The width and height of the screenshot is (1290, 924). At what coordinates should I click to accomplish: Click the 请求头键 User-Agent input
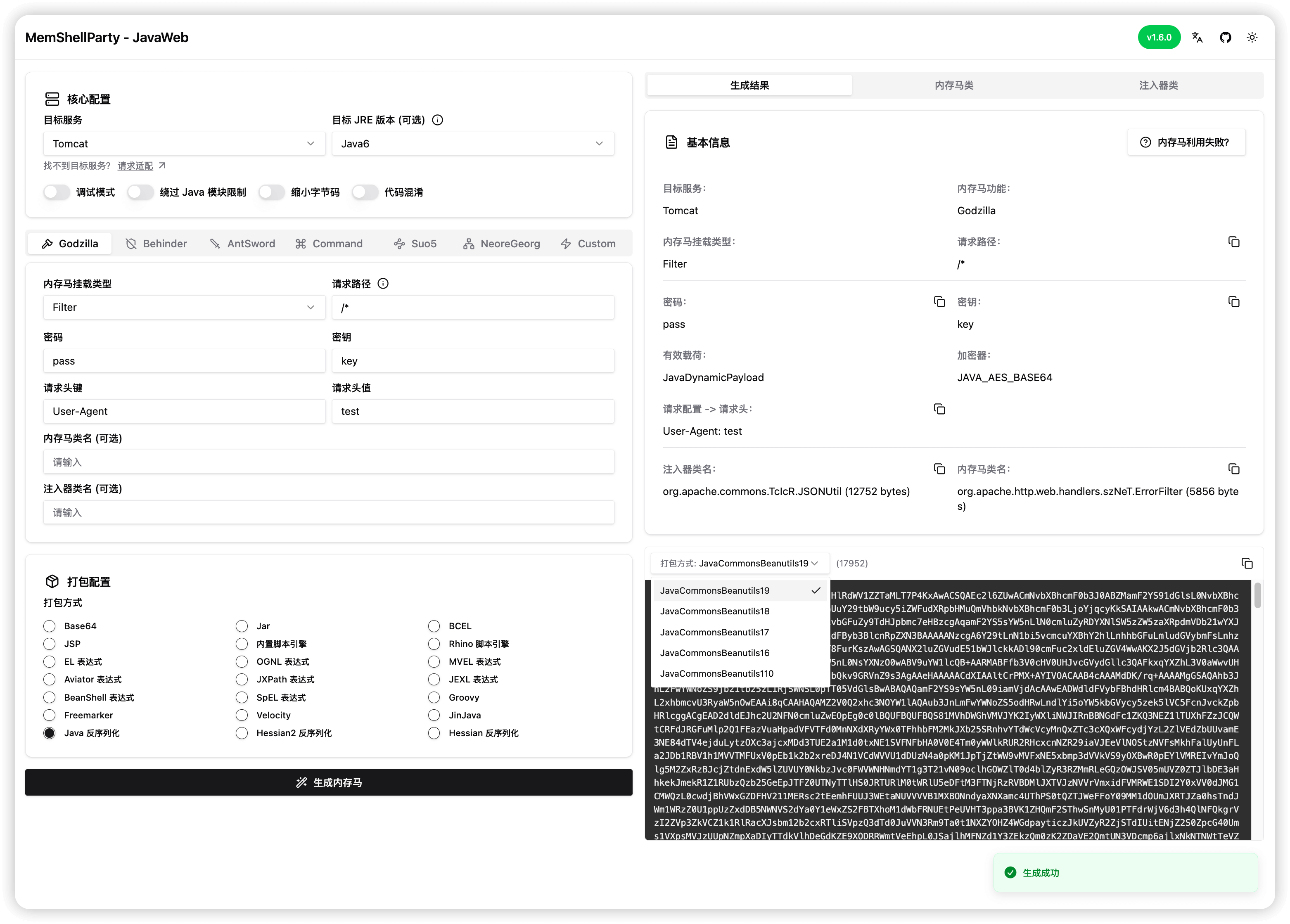point(184,412)
